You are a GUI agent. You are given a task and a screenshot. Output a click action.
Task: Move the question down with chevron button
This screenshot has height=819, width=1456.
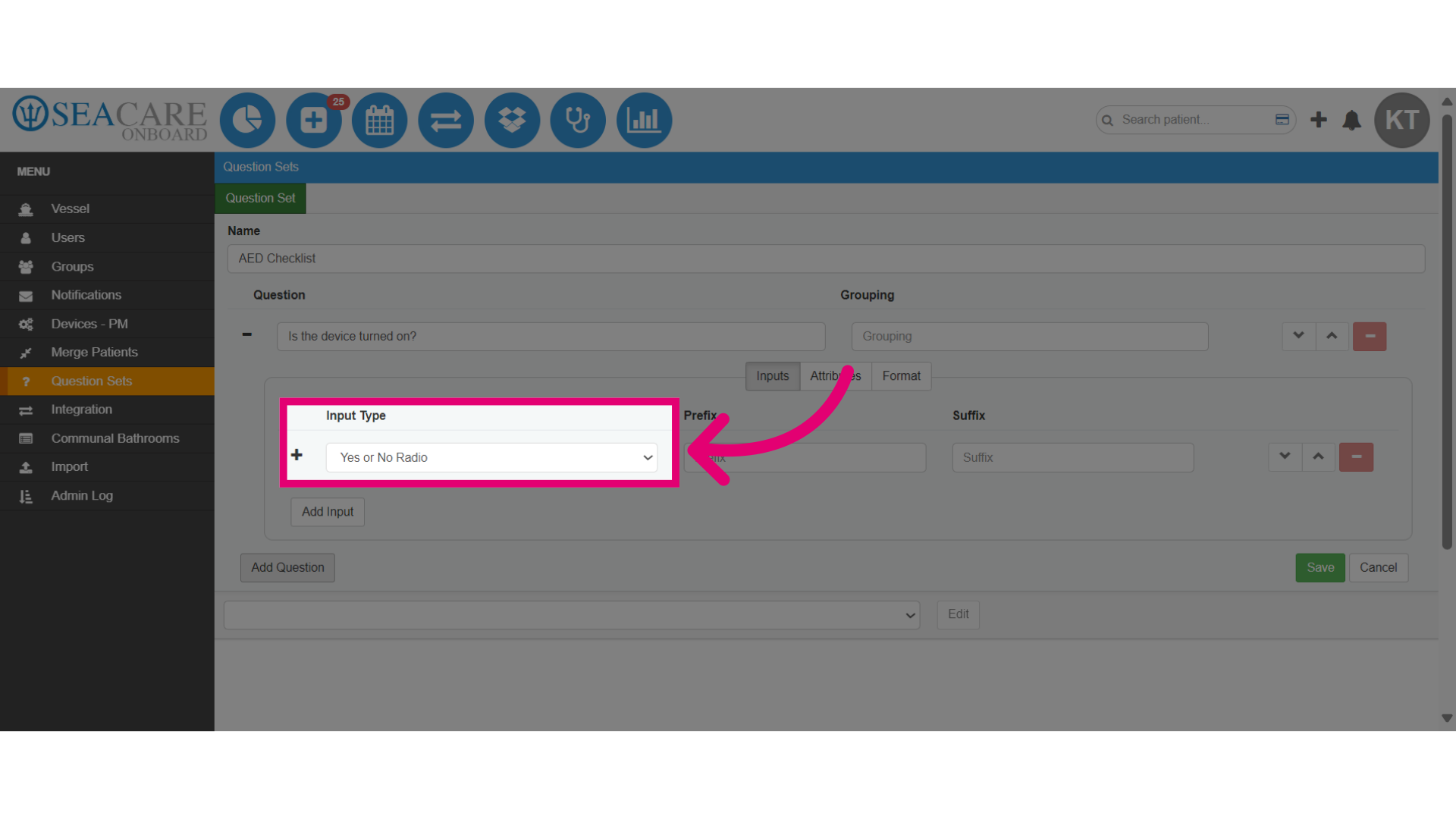coord(1298,336)
